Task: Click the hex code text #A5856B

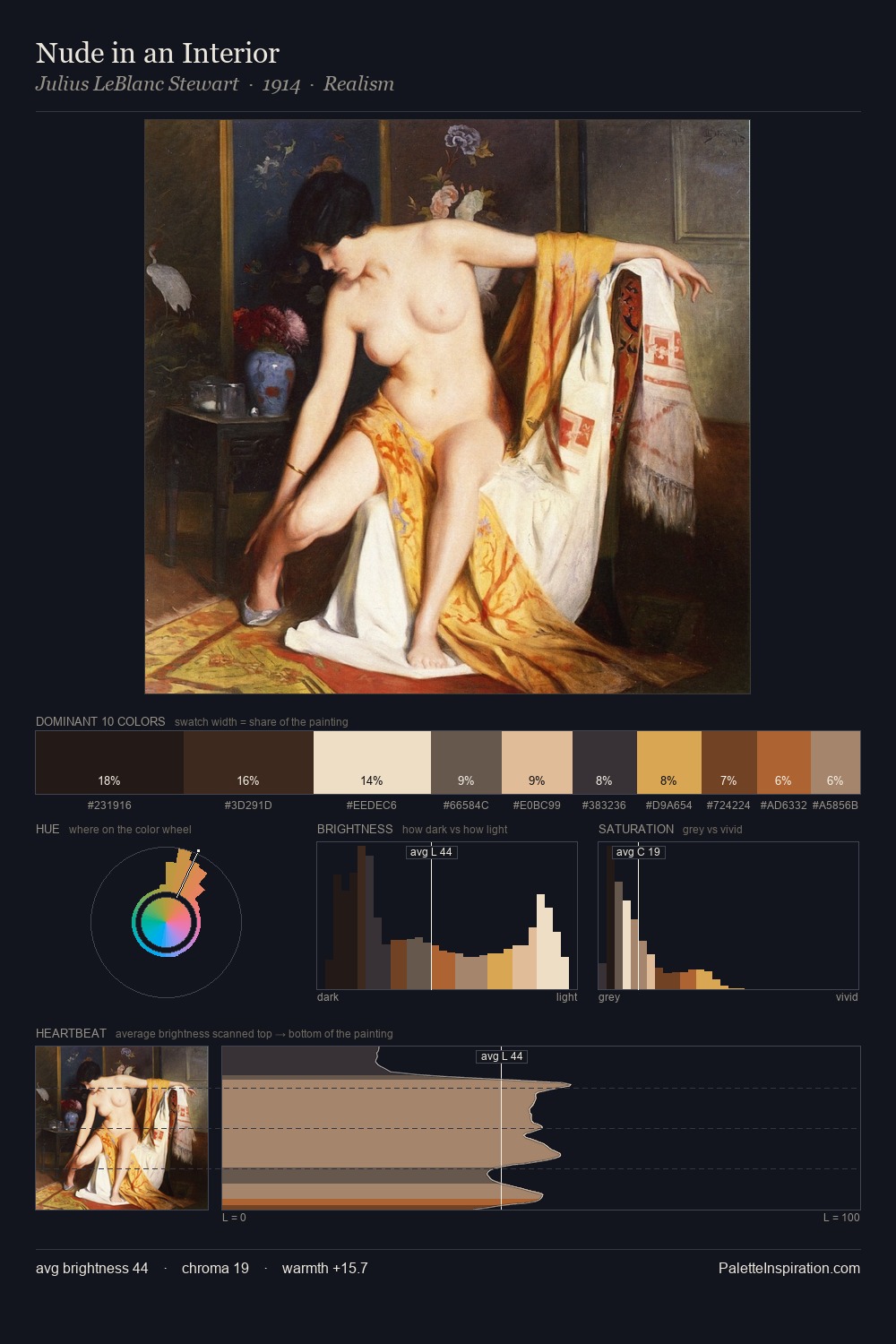Action: click(x=835, y=805)
